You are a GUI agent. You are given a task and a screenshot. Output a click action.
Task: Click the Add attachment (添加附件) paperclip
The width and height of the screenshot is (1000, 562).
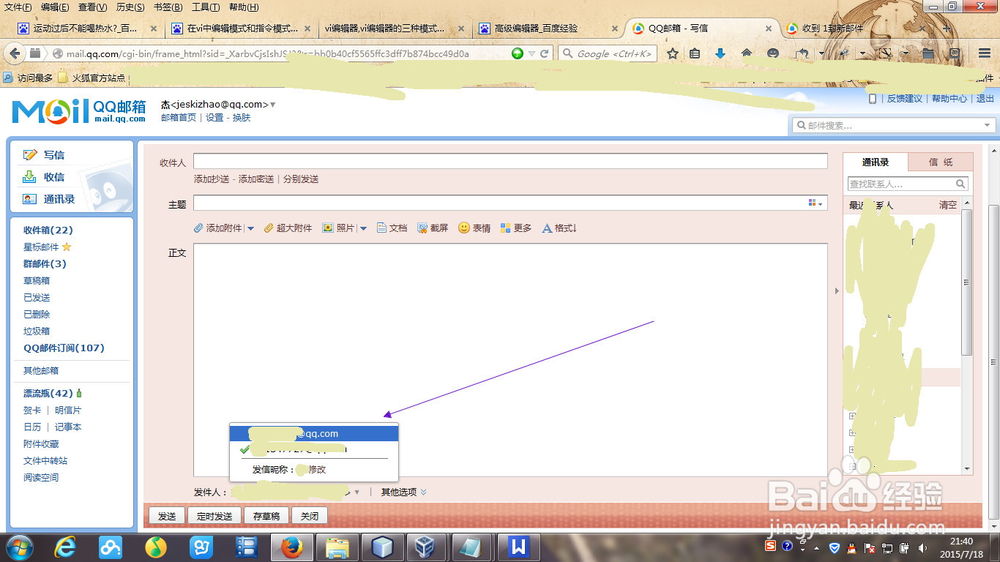[x=218, y=228]
